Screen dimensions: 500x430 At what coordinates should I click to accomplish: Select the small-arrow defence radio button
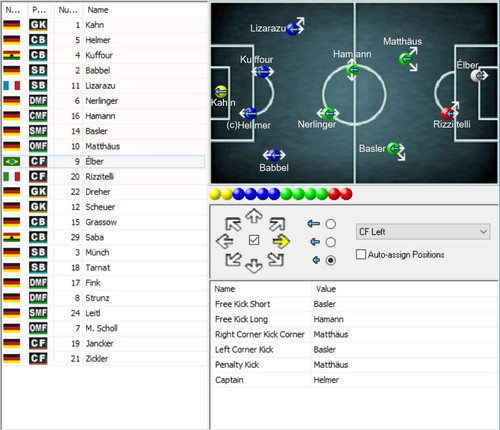click(330, 260)
